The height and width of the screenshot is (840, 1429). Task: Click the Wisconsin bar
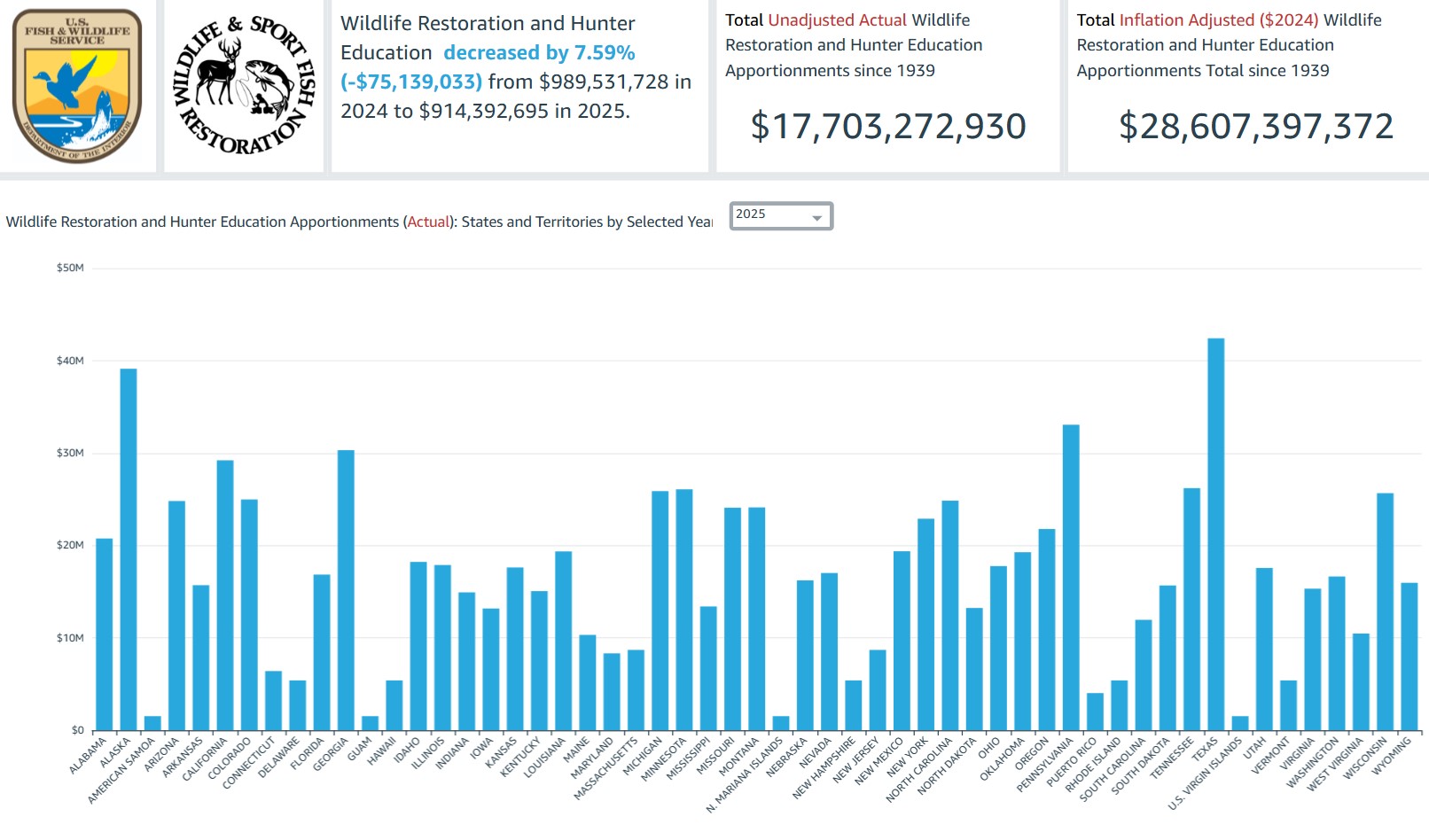pos(1385,611)
